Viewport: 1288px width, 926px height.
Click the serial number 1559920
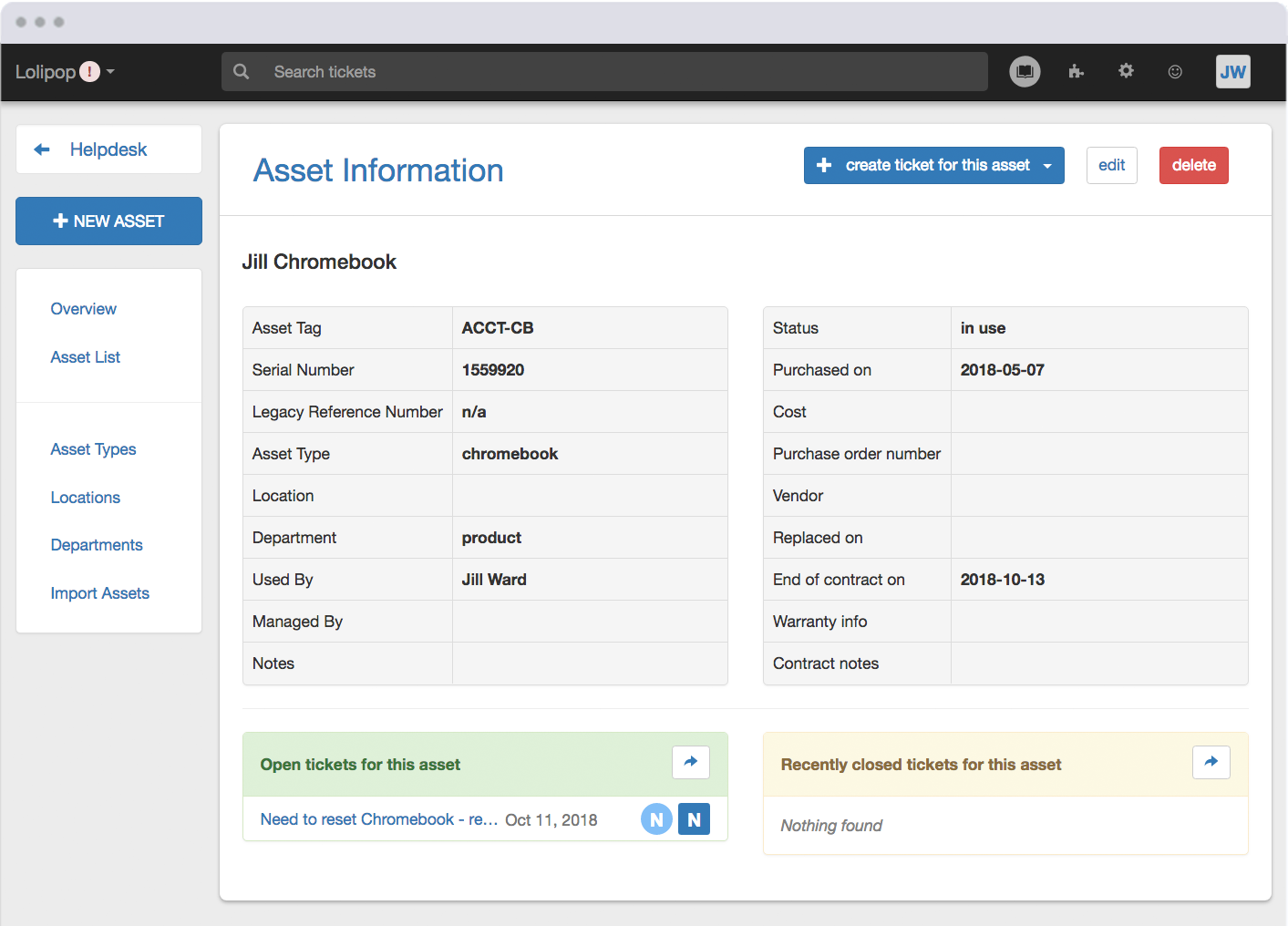coord(493,370)
